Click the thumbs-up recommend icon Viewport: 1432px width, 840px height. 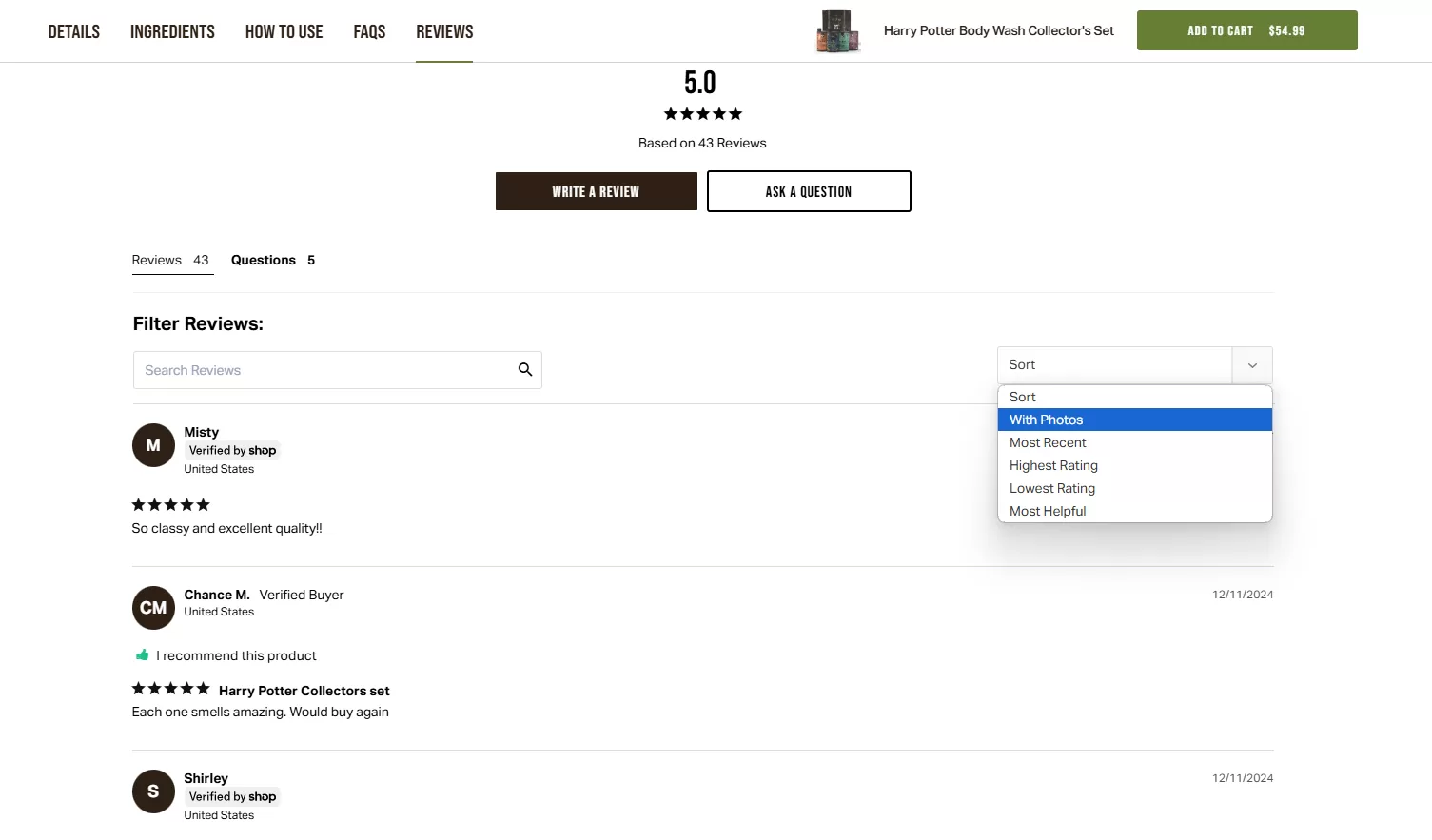[x=143, y=655]
